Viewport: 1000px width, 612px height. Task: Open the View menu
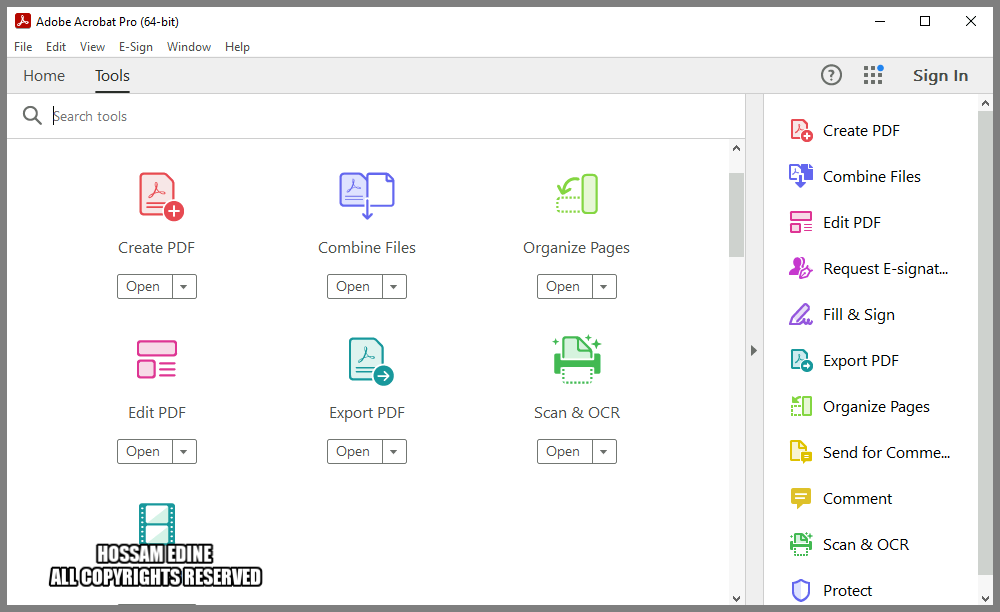pos(92,47)
